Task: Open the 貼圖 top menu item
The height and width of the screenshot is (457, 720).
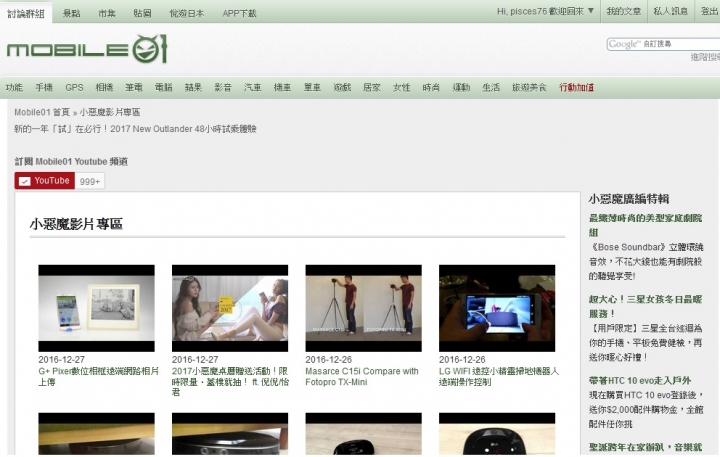Action: [142, 13]
